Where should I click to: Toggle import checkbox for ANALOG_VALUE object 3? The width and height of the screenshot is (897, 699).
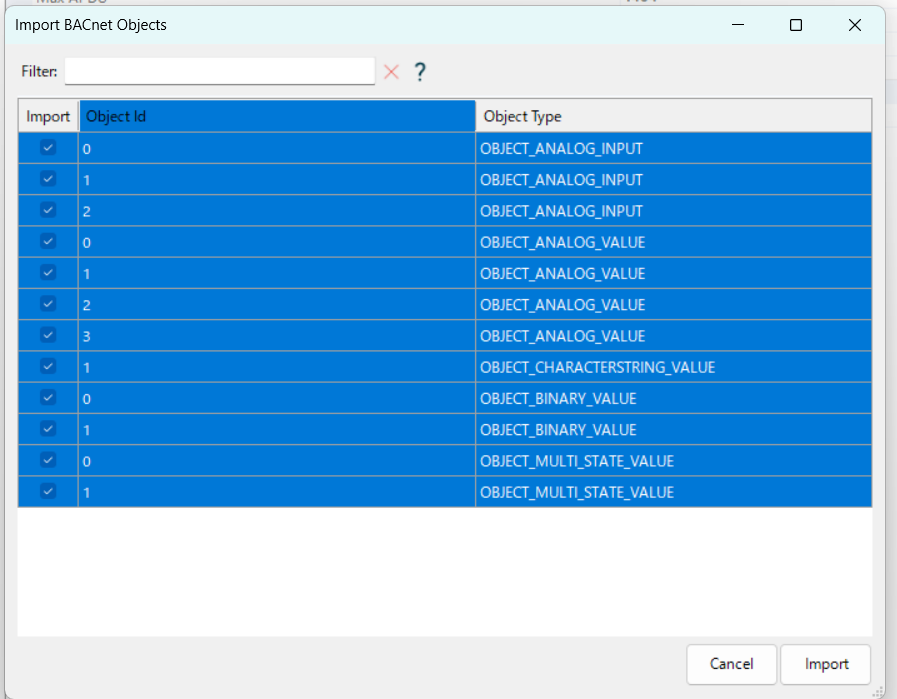click(48, 335)
